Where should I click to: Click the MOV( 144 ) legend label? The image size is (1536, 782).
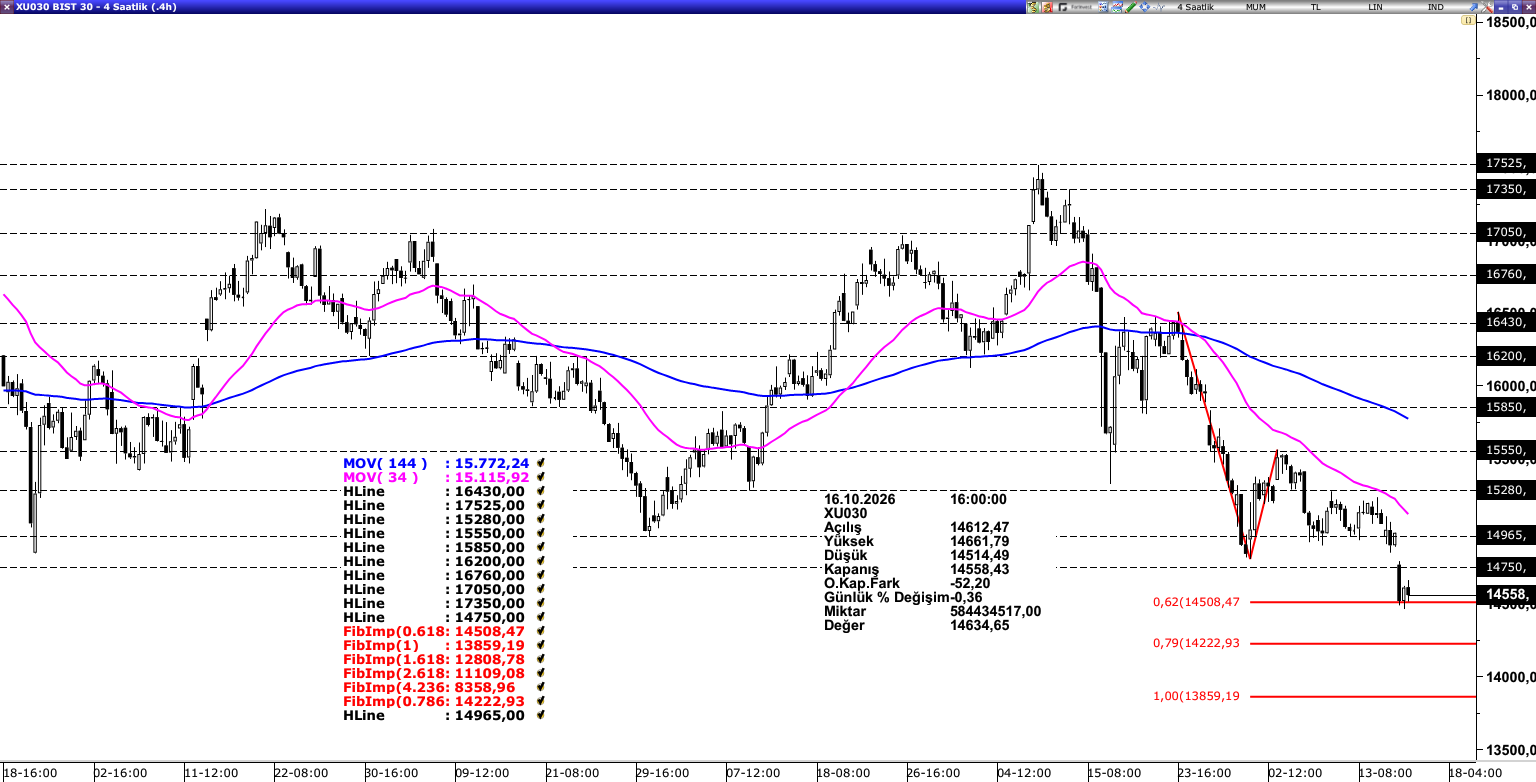point(385,463)
